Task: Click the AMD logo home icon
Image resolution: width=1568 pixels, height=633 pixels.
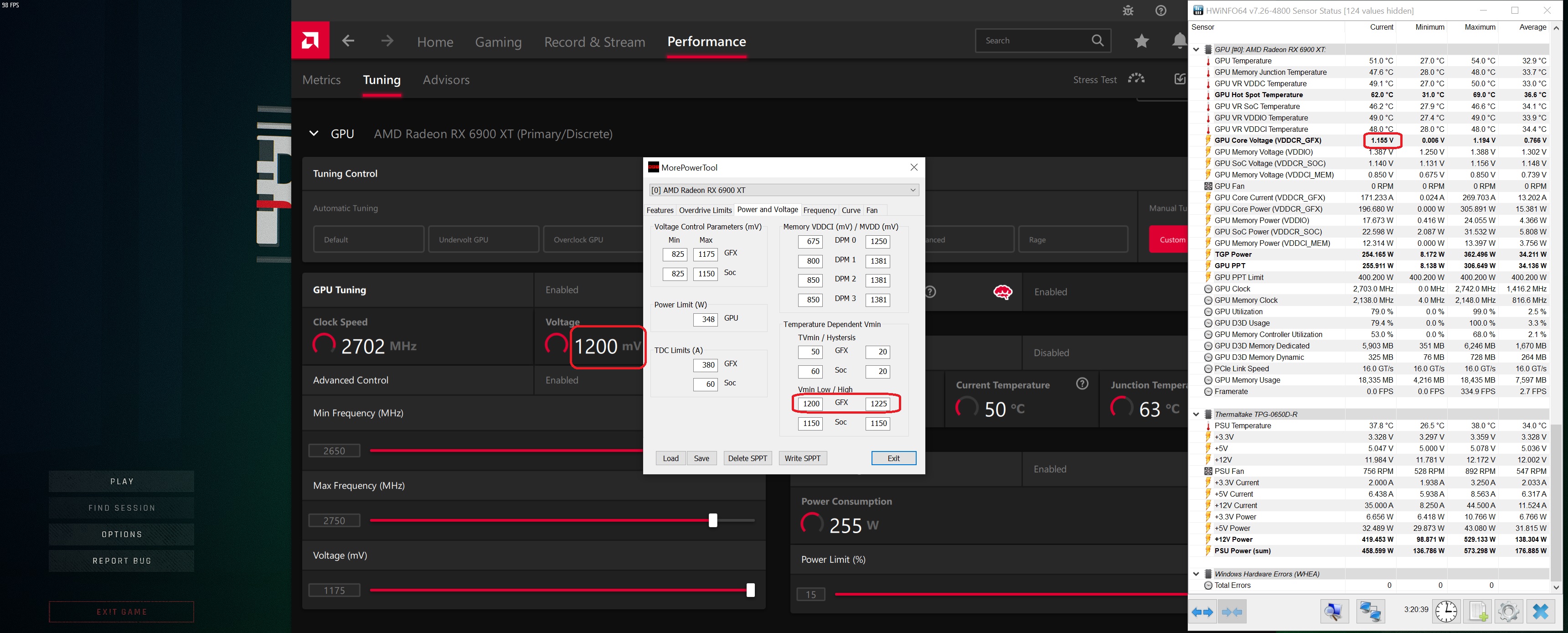Action: 310,41
